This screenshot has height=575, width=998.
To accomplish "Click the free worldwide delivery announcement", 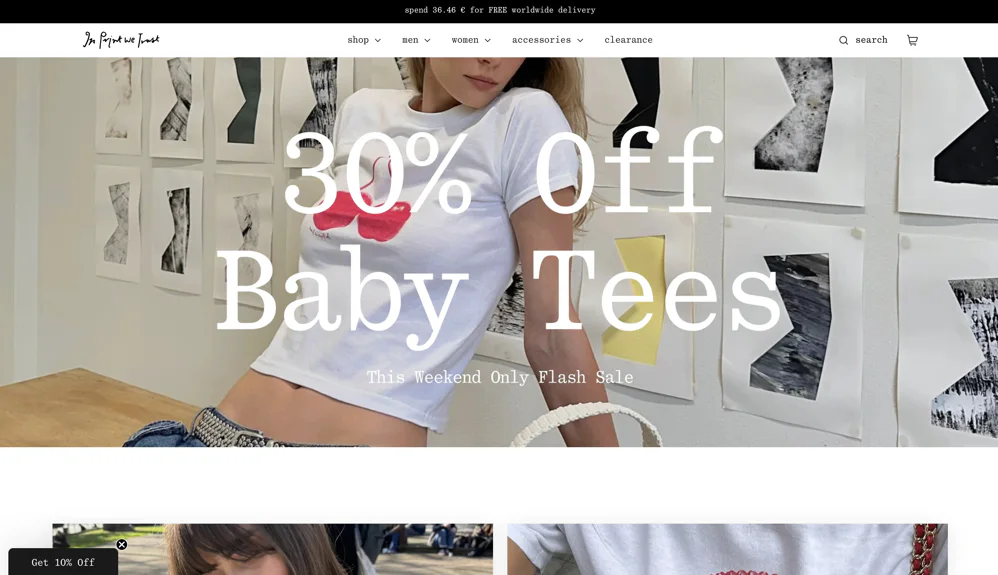I will pyautogui.click(x=500, y=10).
